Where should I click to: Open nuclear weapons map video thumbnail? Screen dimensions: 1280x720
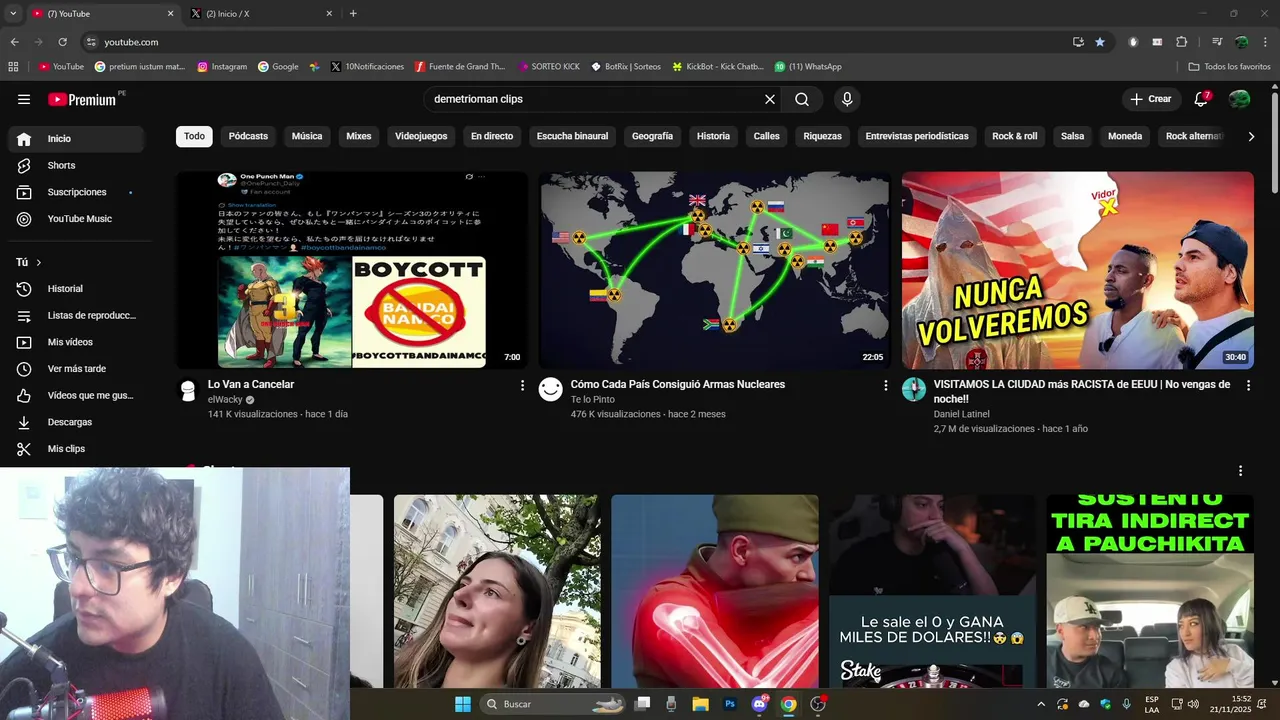coord(714,270)
